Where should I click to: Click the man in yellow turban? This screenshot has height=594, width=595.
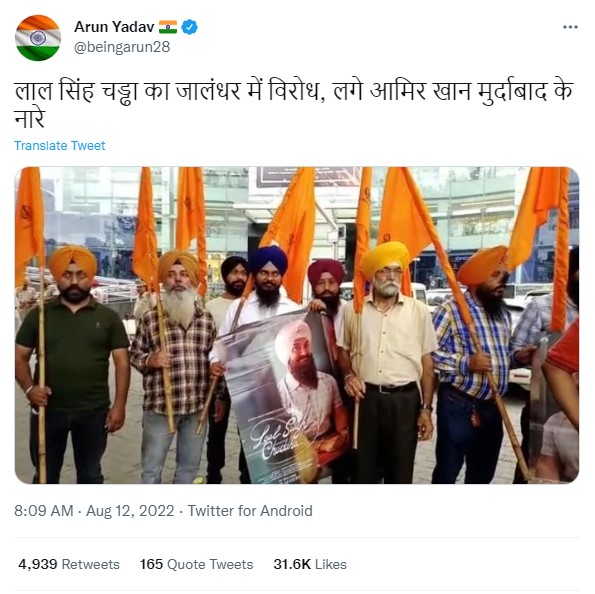click(387, 361)
